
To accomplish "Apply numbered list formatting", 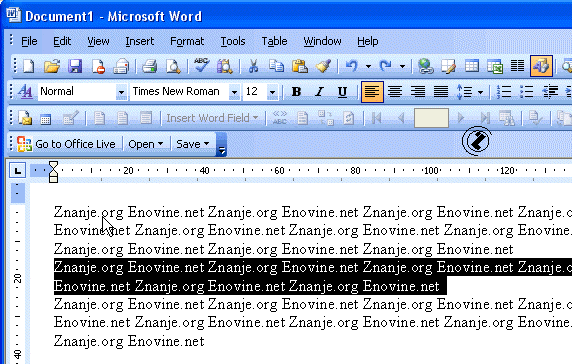I will point(504,92).
